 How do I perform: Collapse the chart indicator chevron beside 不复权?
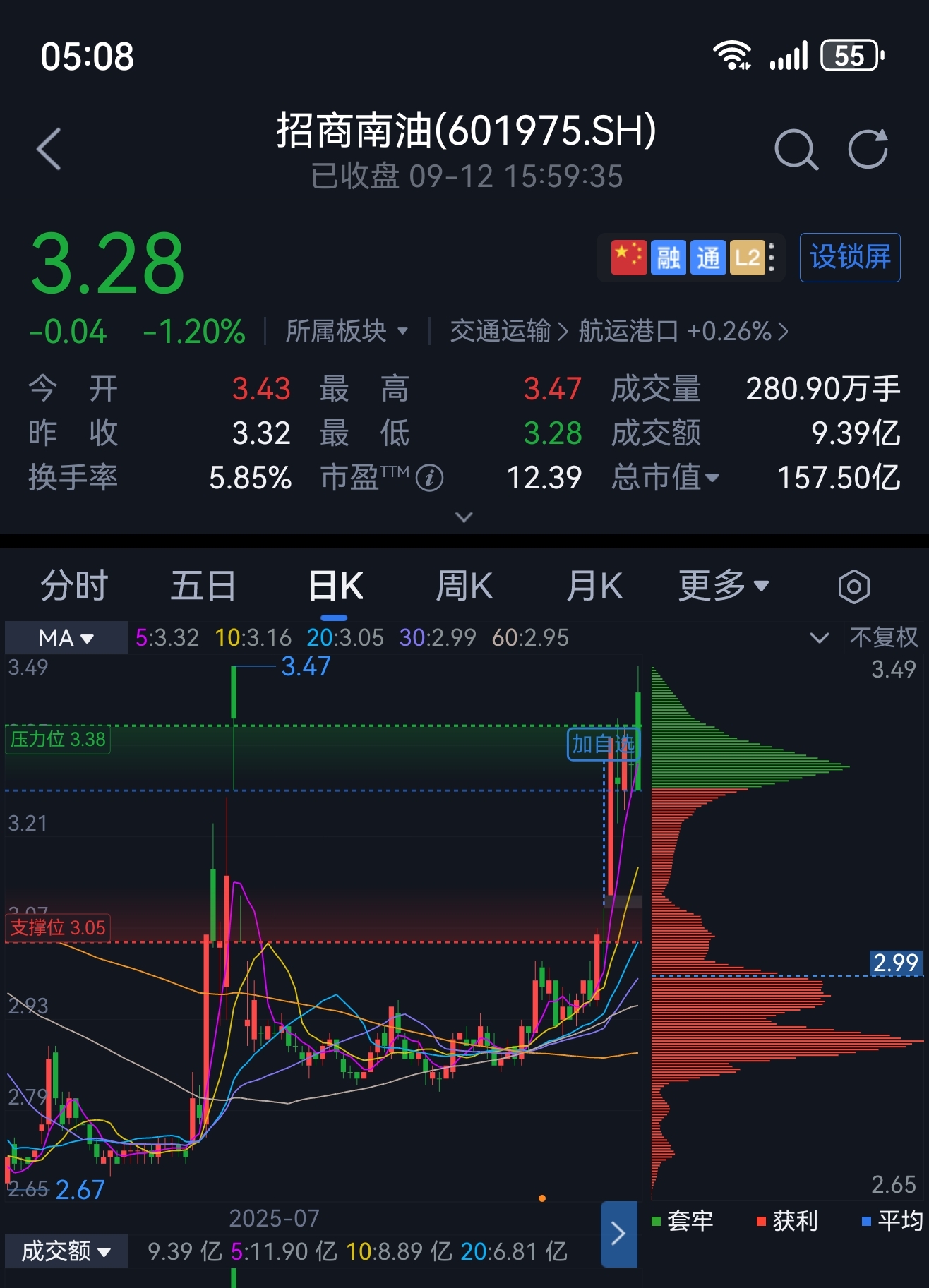[x=819, y=638]
